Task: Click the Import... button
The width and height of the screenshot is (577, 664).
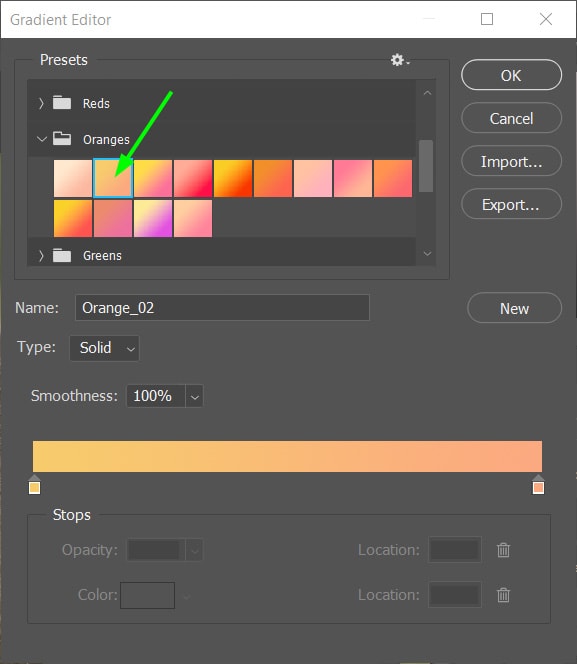Action: click(511, 161)
